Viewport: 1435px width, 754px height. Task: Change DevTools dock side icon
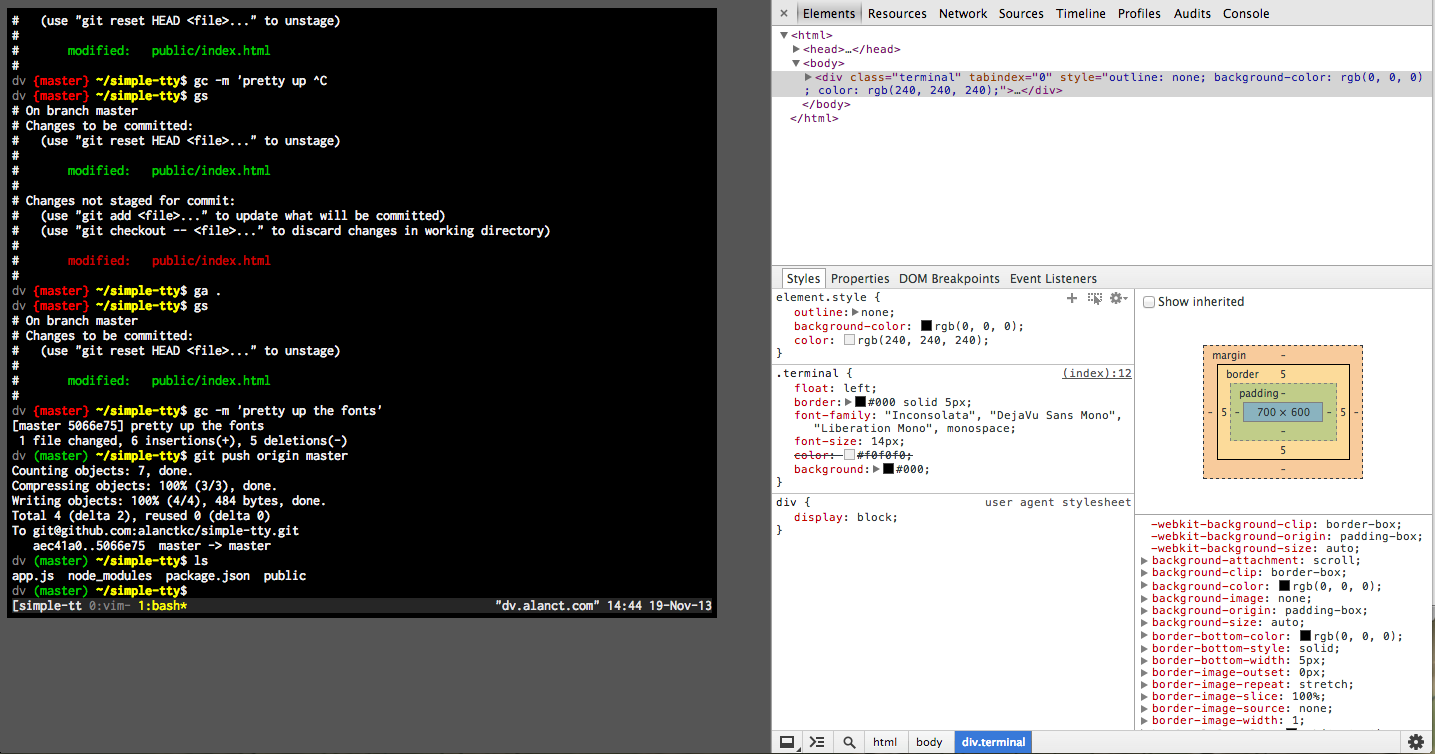point(788,742)
